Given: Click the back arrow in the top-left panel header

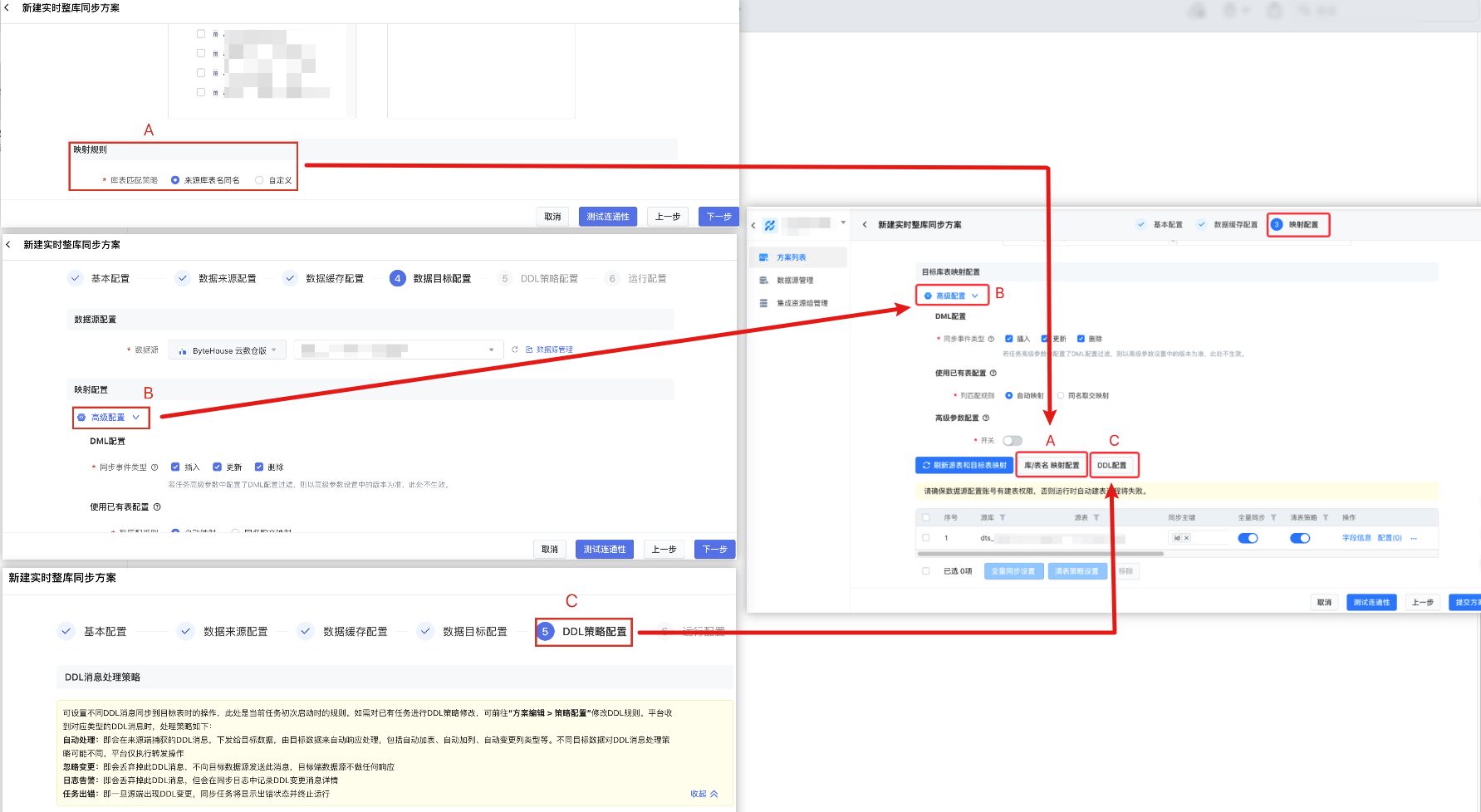Looking at the screenshot, I should point(7,7).
